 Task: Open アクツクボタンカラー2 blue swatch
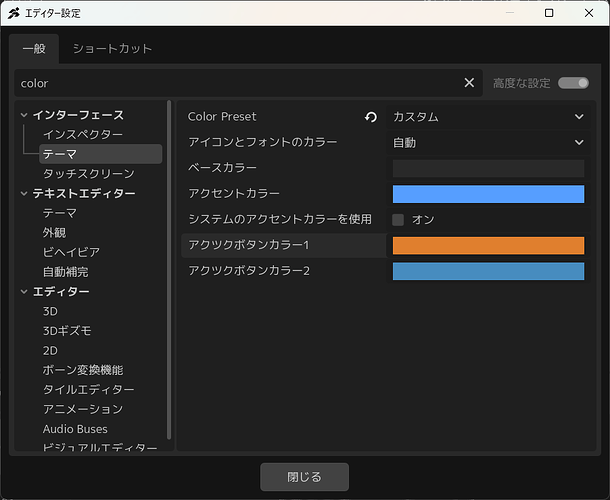click(x=488, y=271)
